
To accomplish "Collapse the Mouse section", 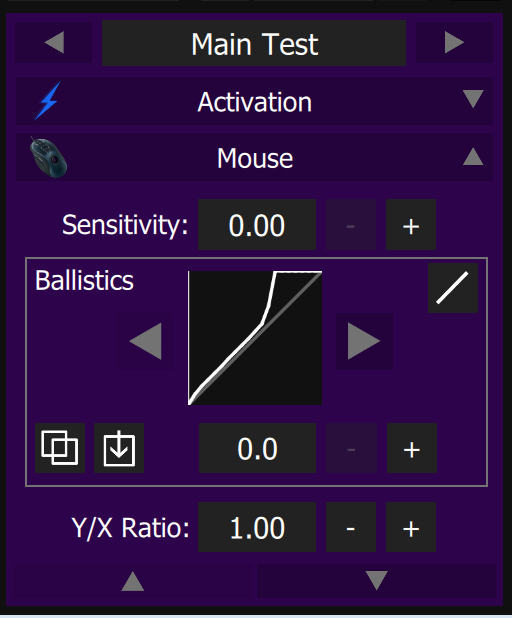I will coord(473,156).
